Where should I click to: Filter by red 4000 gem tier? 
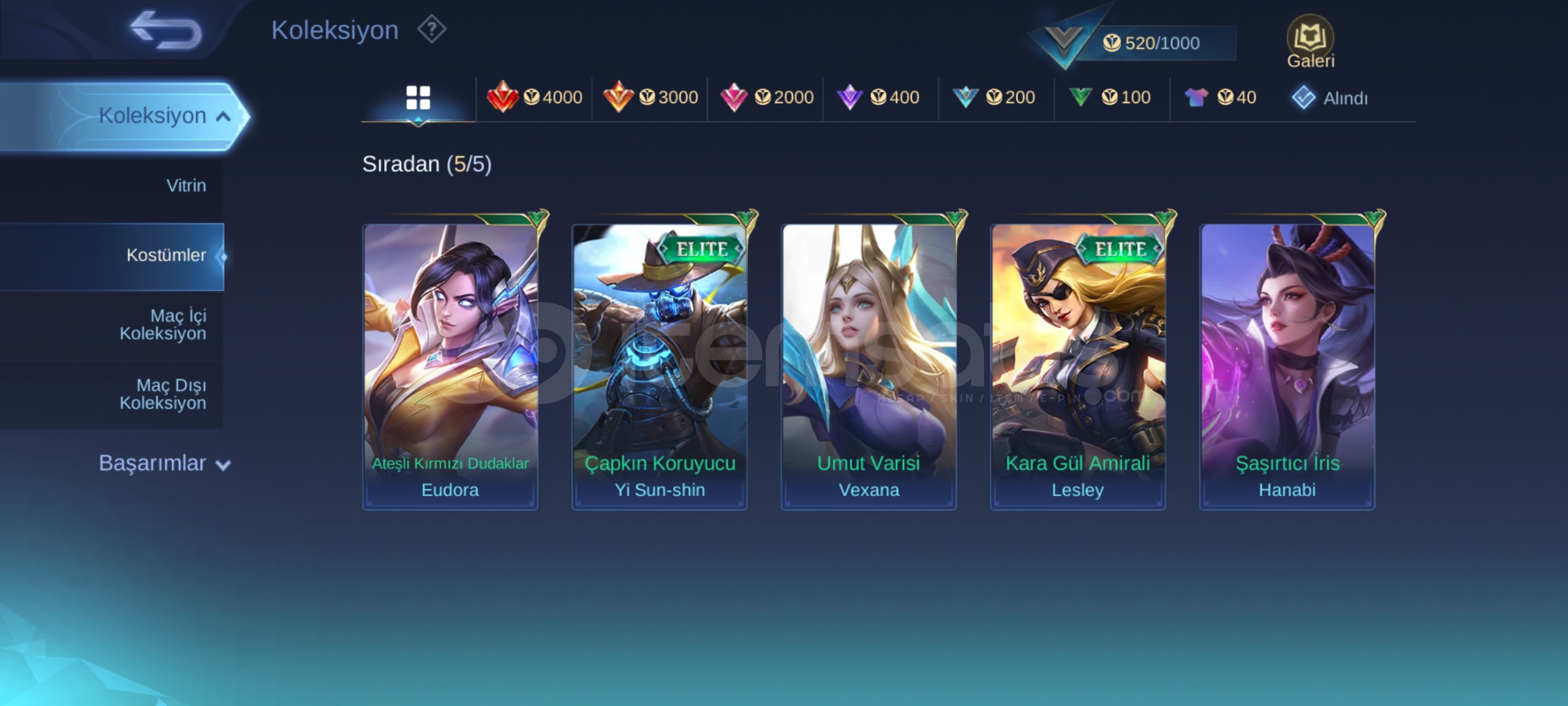(x=534, y=97)
